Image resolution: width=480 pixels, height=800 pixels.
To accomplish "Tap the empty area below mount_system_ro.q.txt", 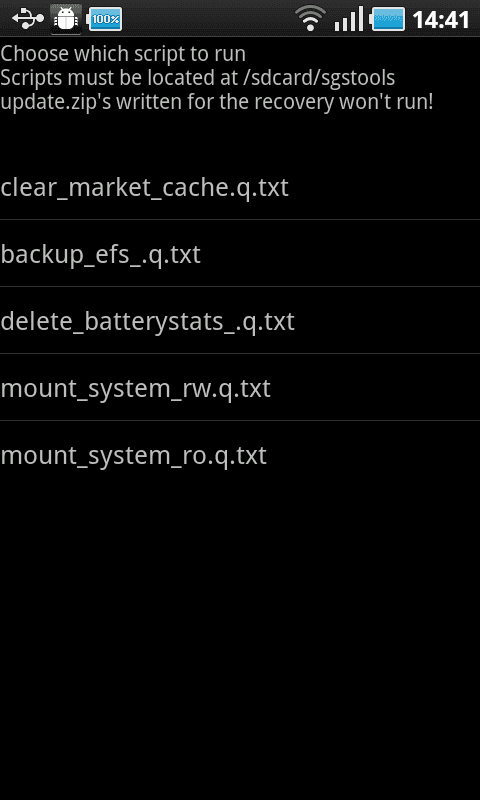I will [240, 643].
